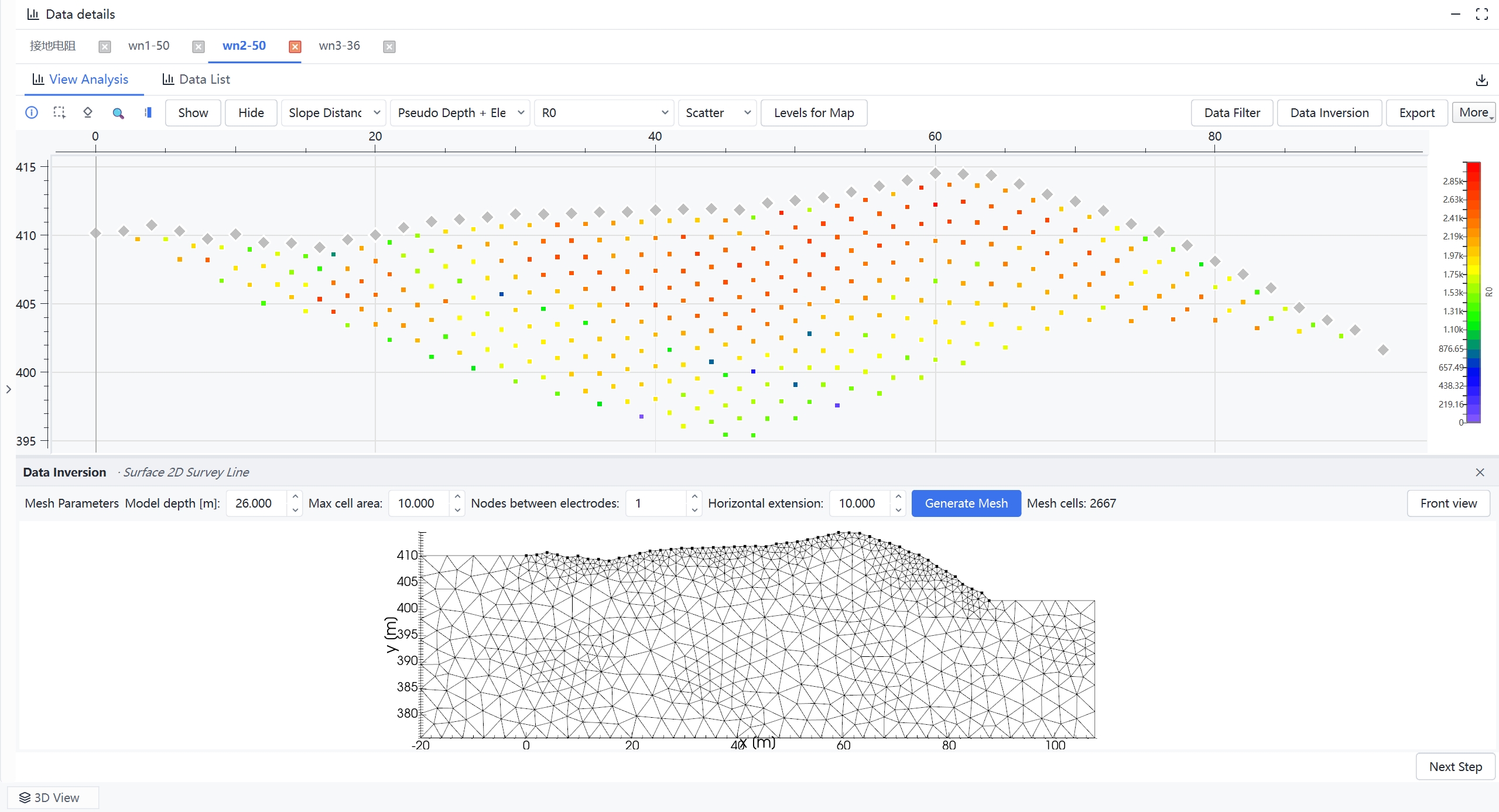Click the Export button
Image resolution: width=1499 pixels, height=812 pixels.
[1417, 112]
